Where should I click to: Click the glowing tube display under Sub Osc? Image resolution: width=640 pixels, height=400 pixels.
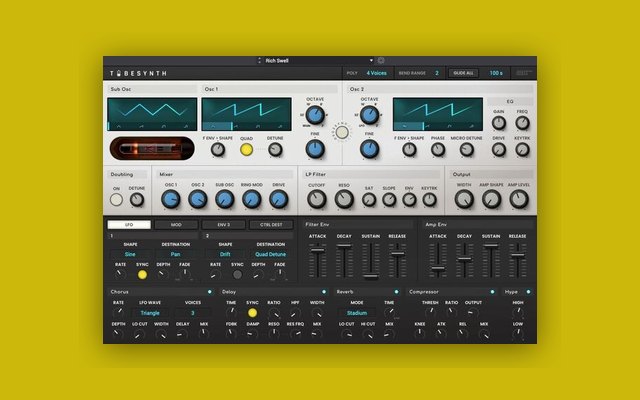(x=152, y=148)
